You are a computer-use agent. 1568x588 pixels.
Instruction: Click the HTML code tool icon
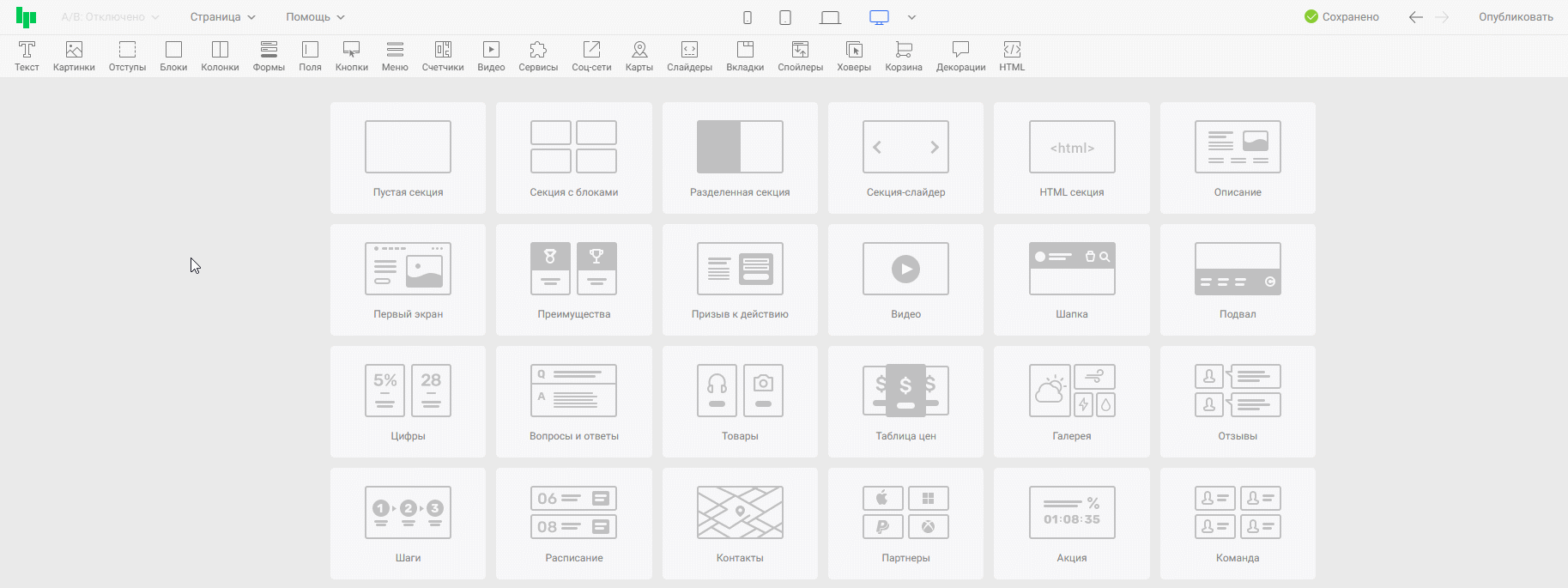(1012, 57)
